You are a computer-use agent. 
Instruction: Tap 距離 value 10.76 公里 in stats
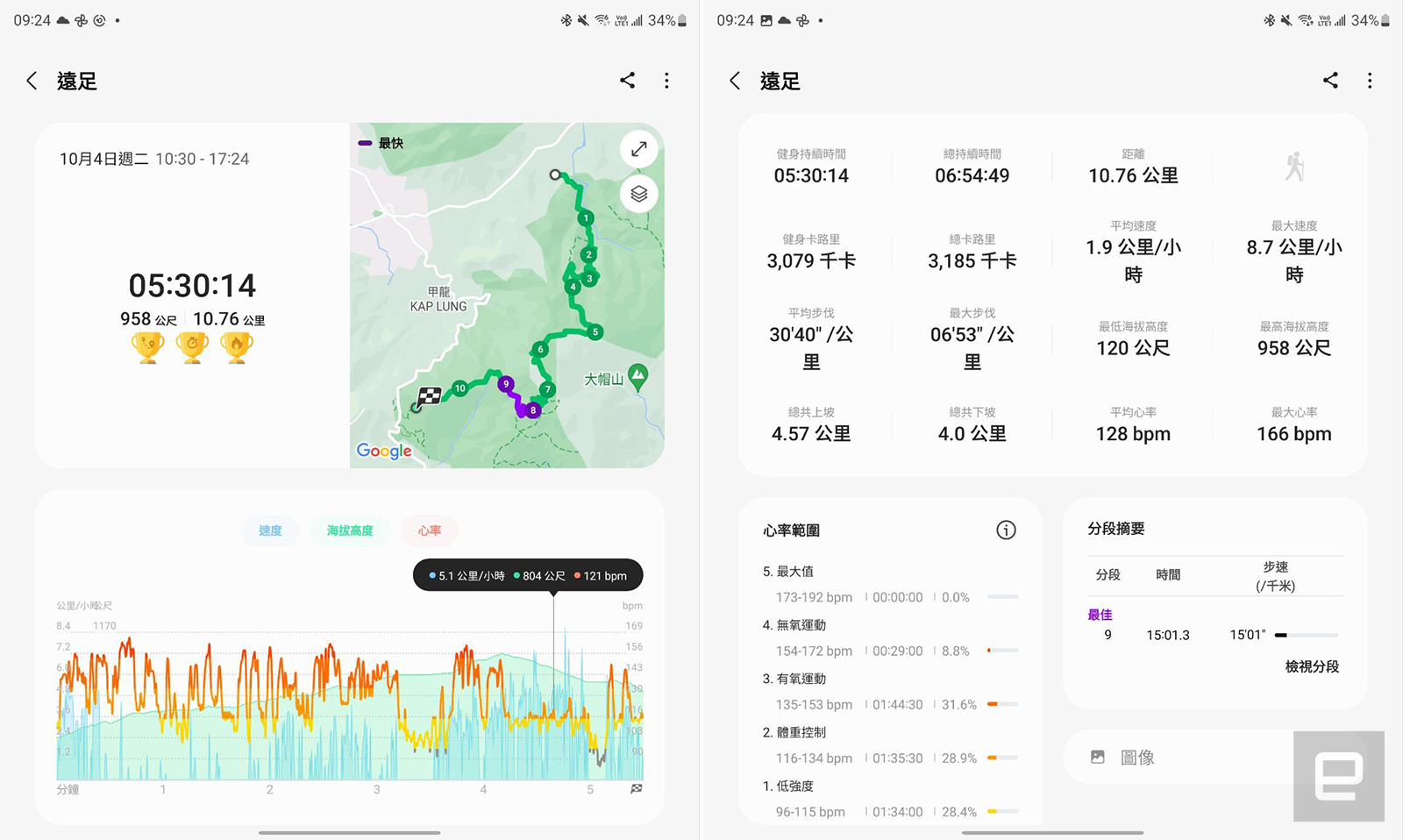(x=1133, y=175)
